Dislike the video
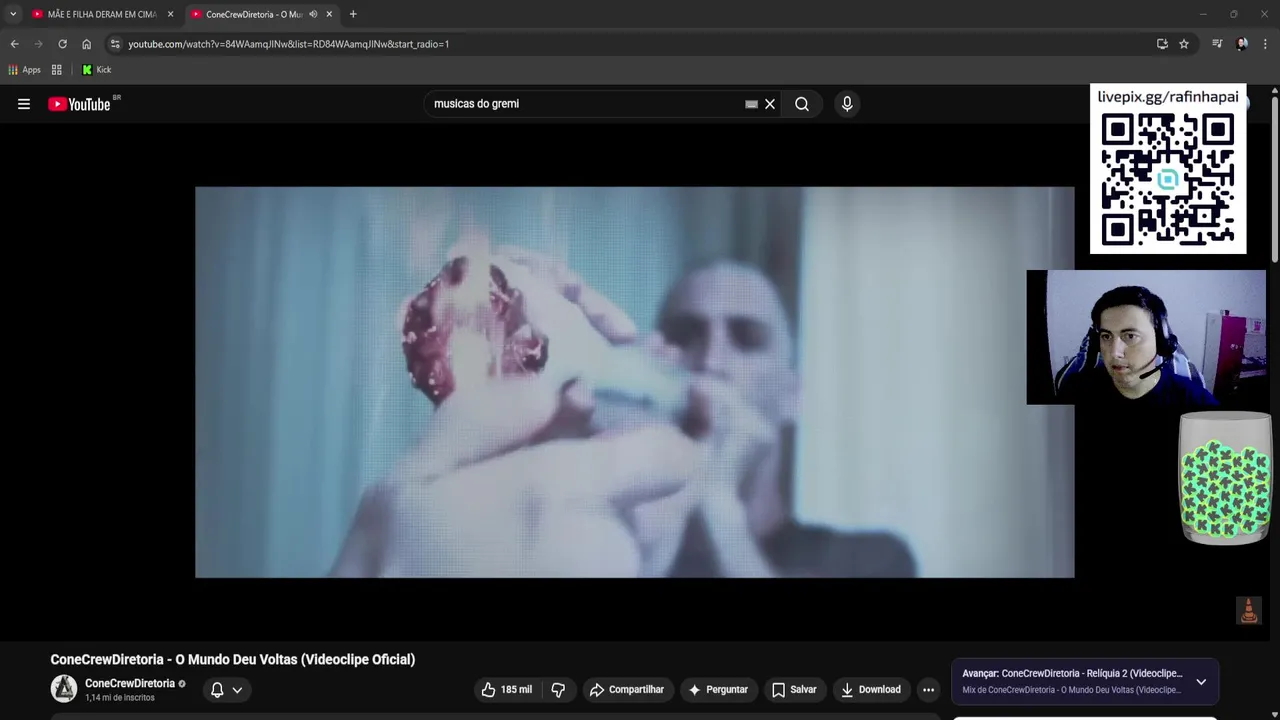This screenshot has width=1280, height=720. click(x=558, y=689)
